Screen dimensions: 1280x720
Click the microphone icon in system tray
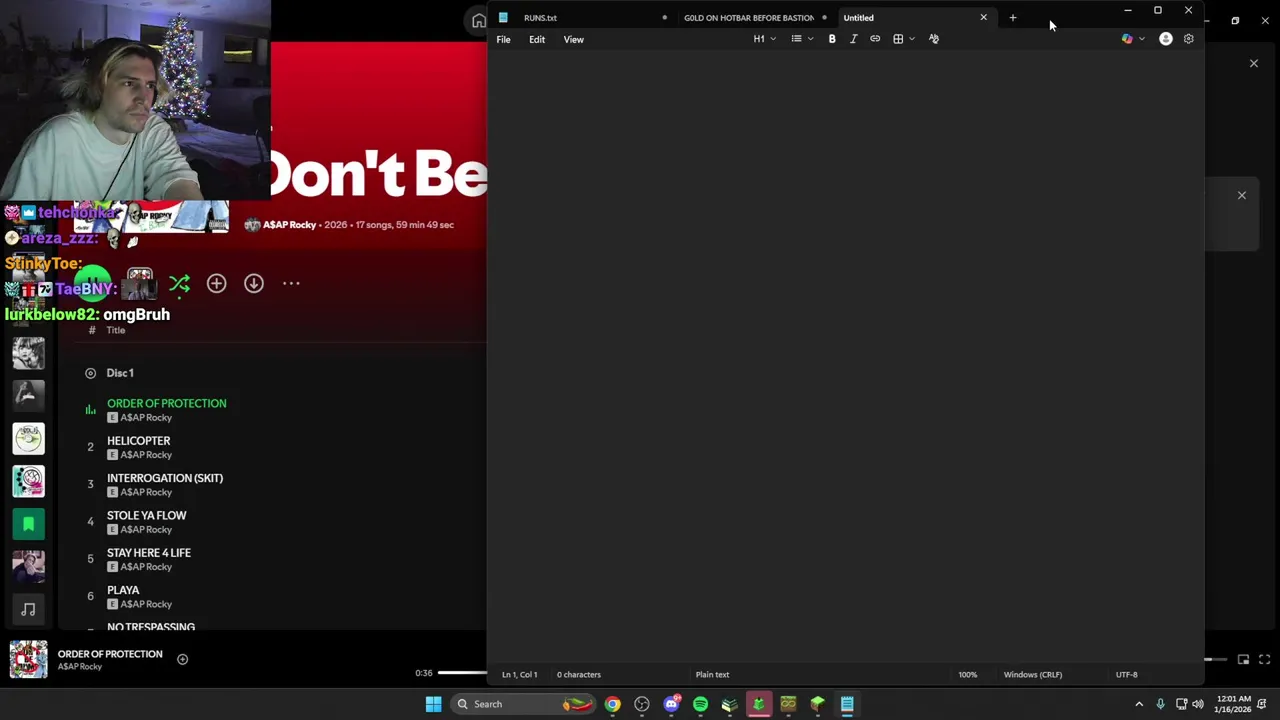(1160, 704)
